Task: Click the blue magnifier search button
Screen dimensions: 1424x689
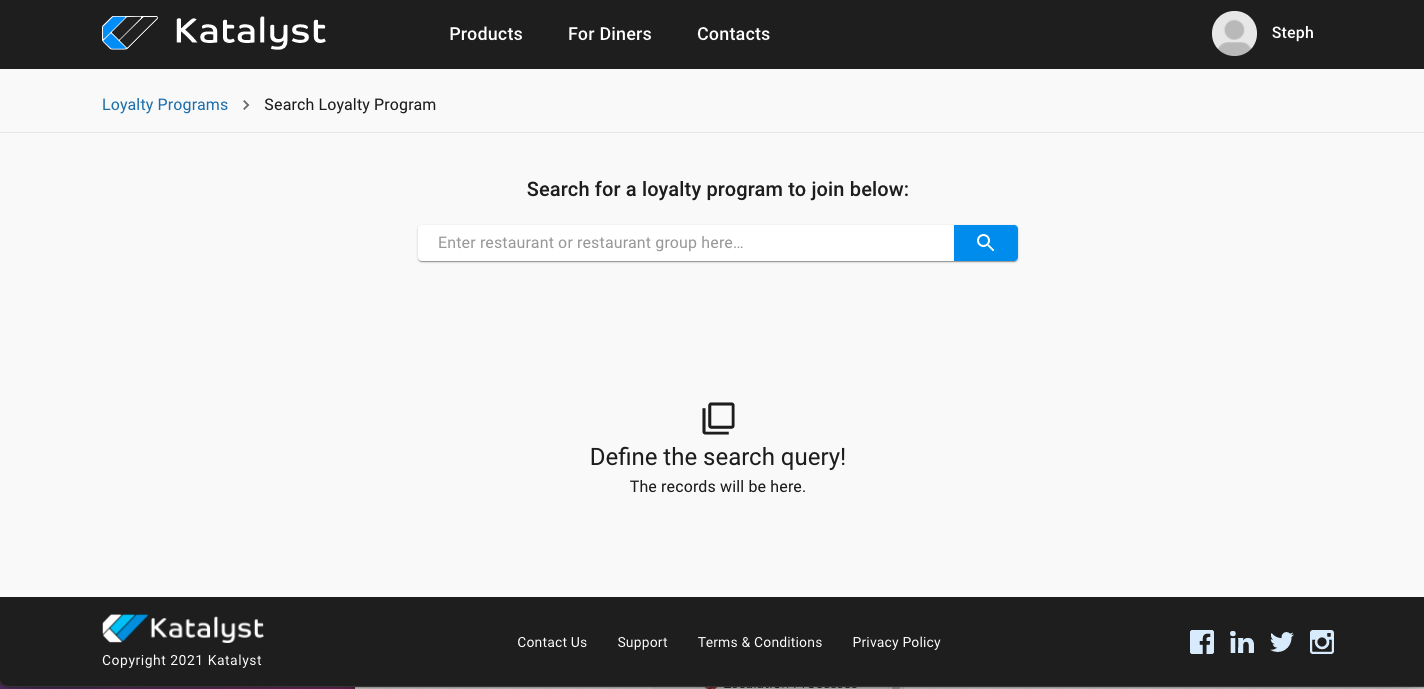Action: tap(985, 243)
